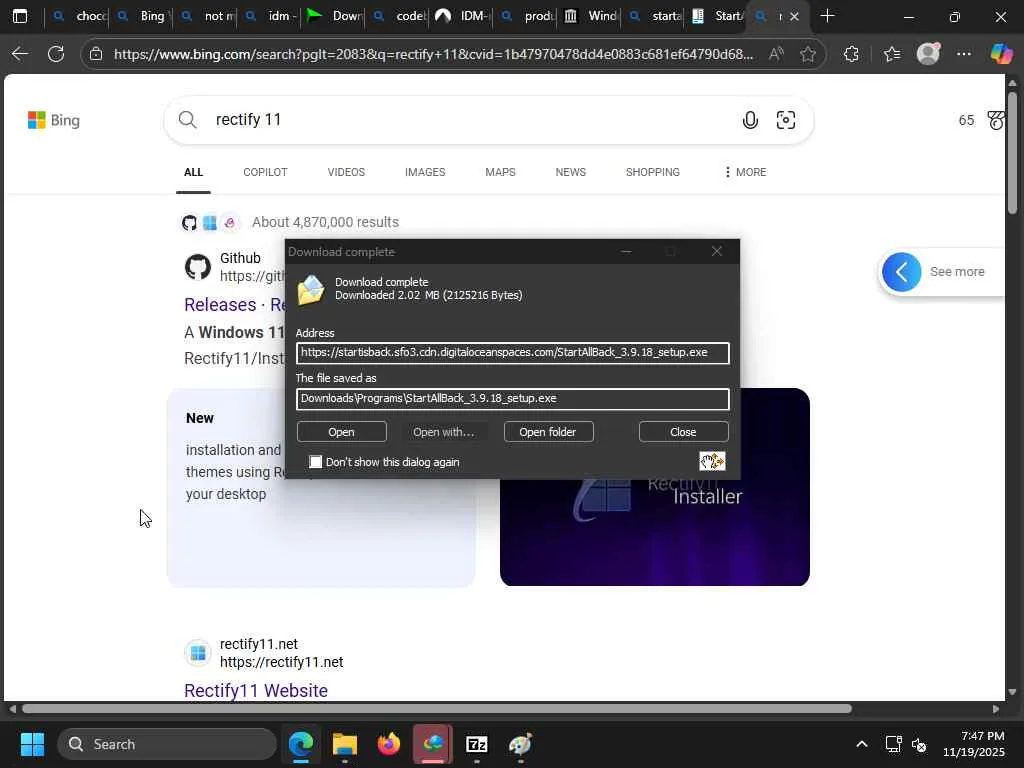This screenshot has width=1024, height=768.
Task: Select the file saved as path field
Action: point(513,398)
